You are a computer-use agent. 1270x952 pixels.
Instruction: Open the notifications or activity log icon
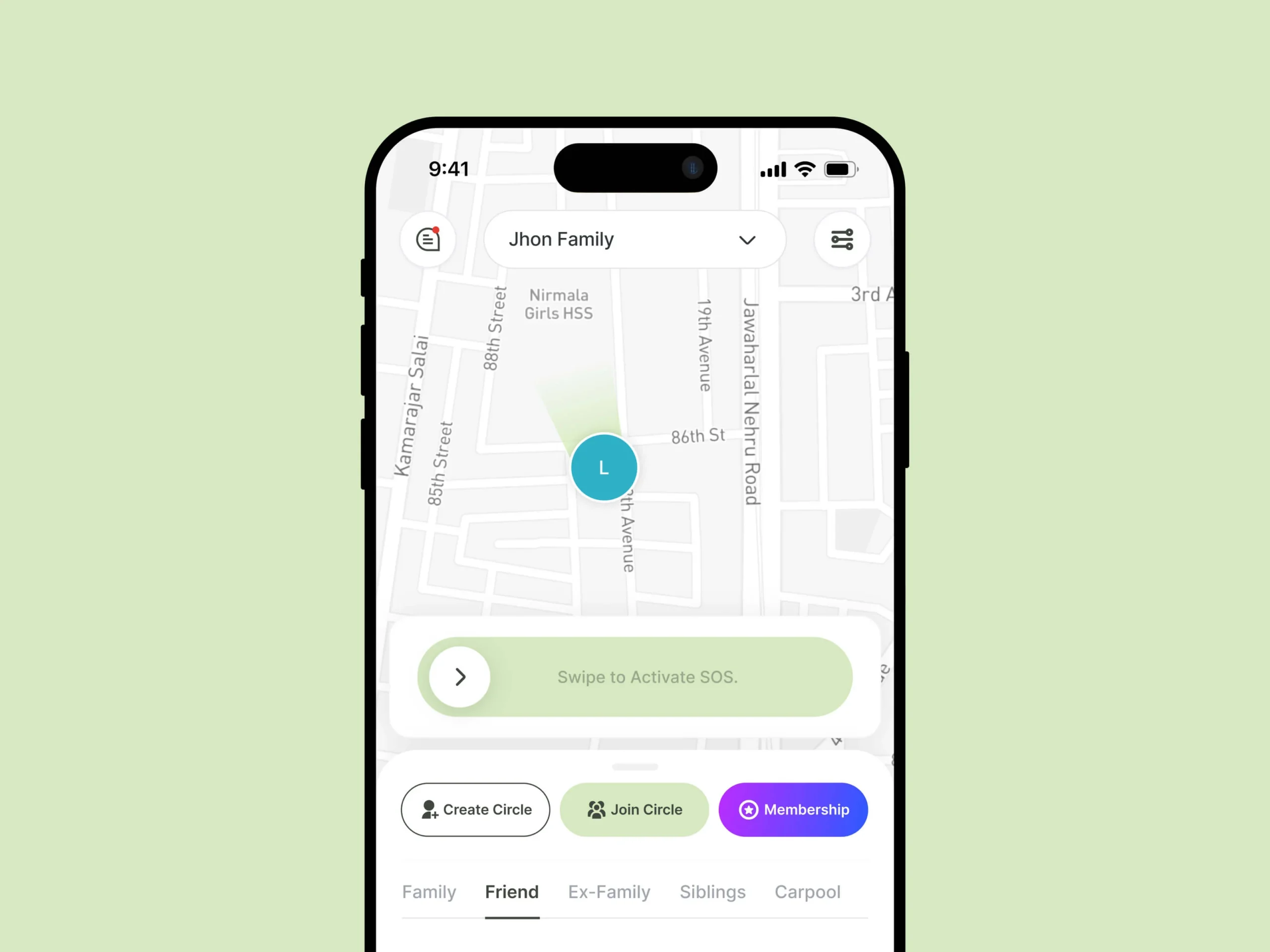pyautogui.click(x=428, y=239)
